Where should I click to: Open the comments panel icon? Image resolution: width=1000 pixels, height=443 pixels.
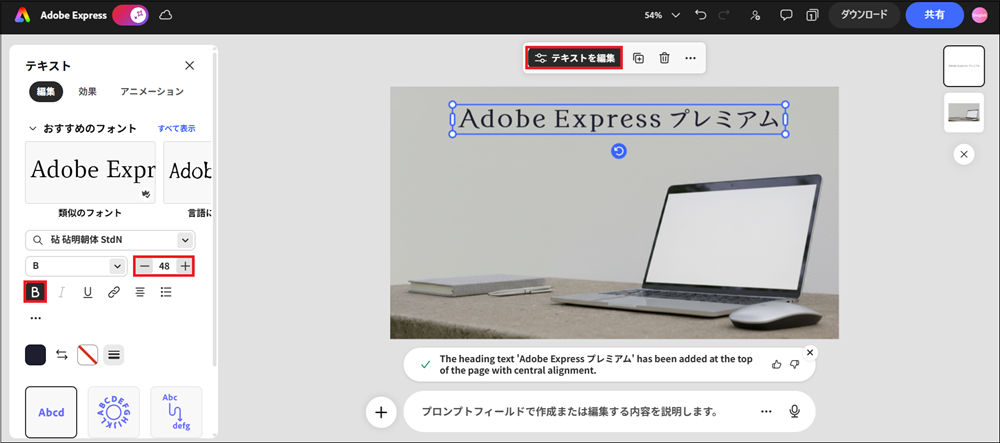point(786,15)
